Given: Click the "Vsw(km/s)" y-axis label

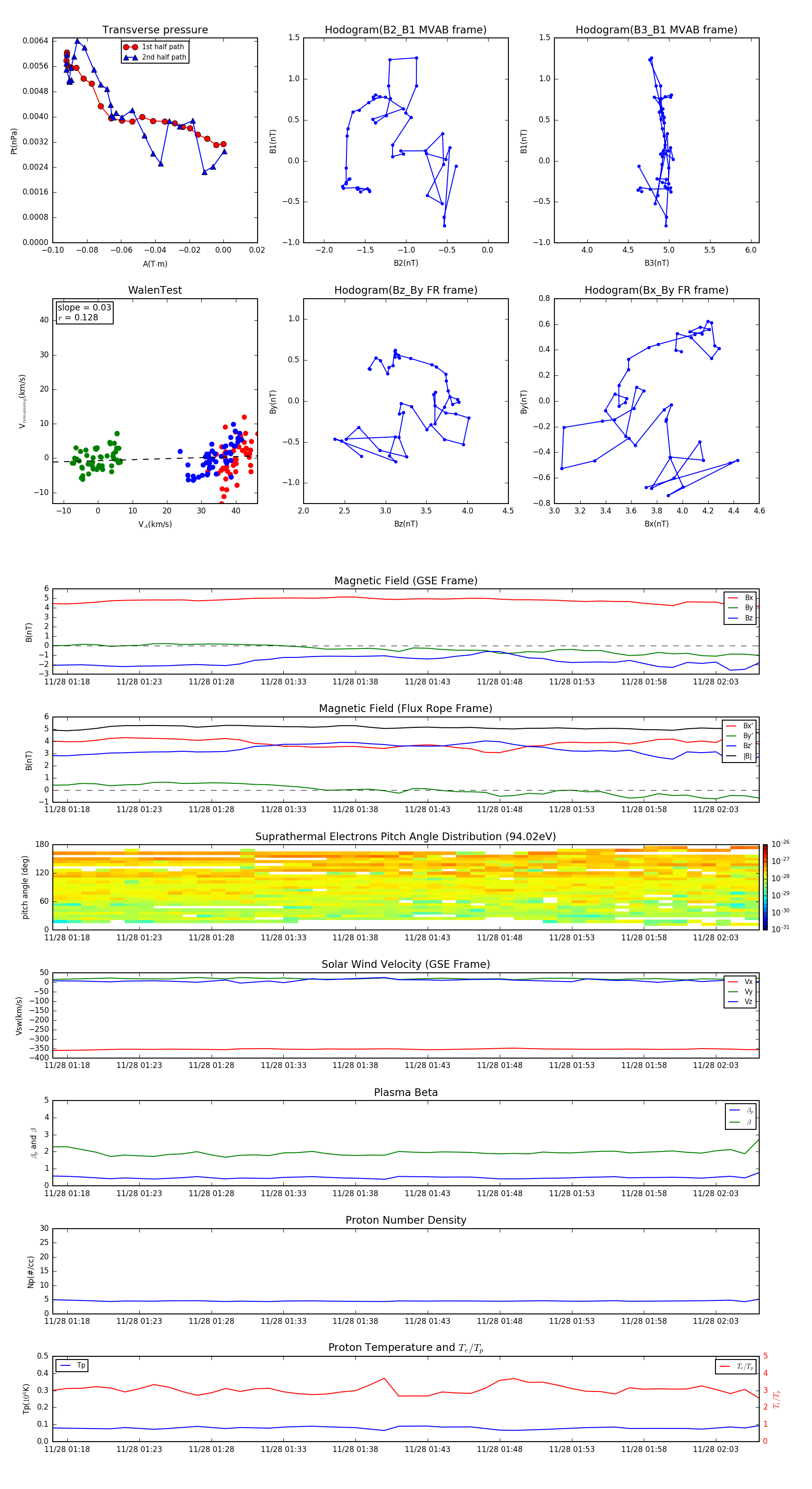Looking at the screenshot, I should click(19, 1016).
